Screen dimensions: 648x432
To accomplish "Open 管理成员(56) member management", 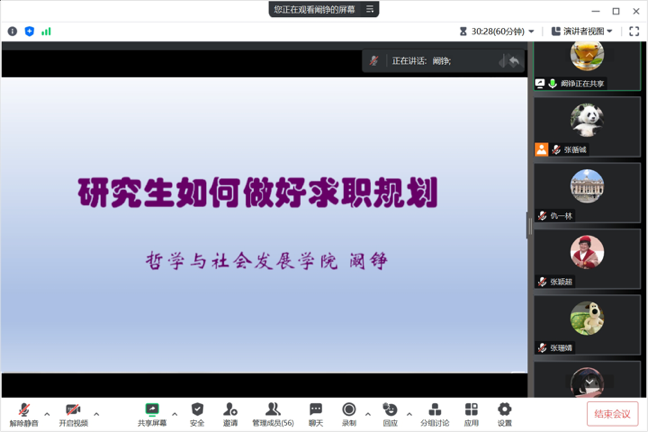I will [272, 414].
